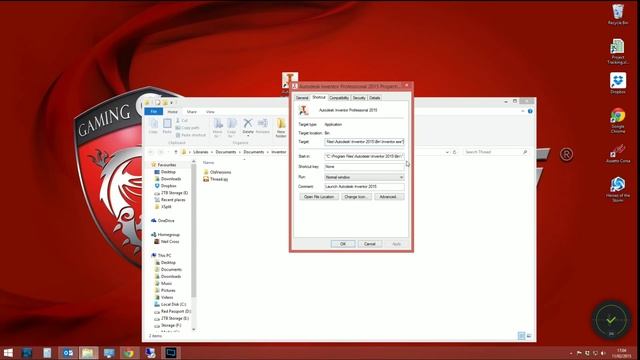
Task: Click Cancel in Properties dialog
Action: tap(370, 244)
